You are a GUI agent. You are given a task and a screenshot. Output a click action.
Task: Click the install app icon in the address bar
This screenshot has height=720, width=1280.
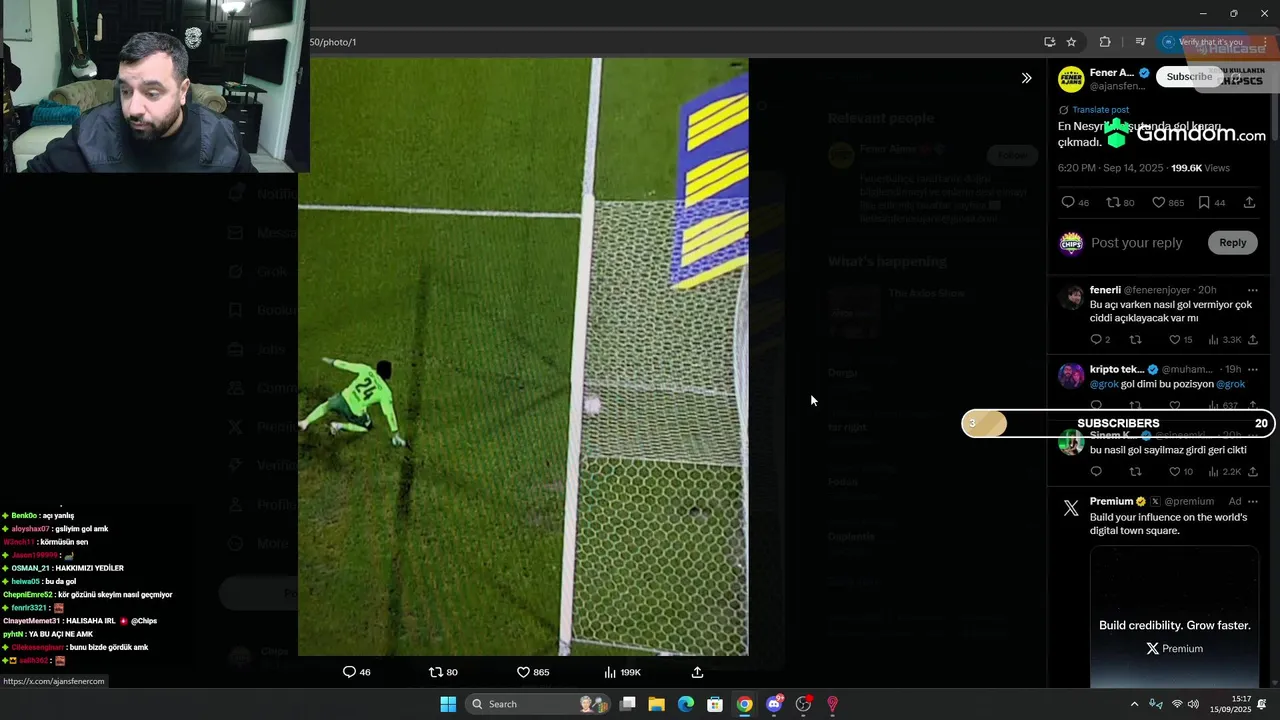pos(1049,42)
